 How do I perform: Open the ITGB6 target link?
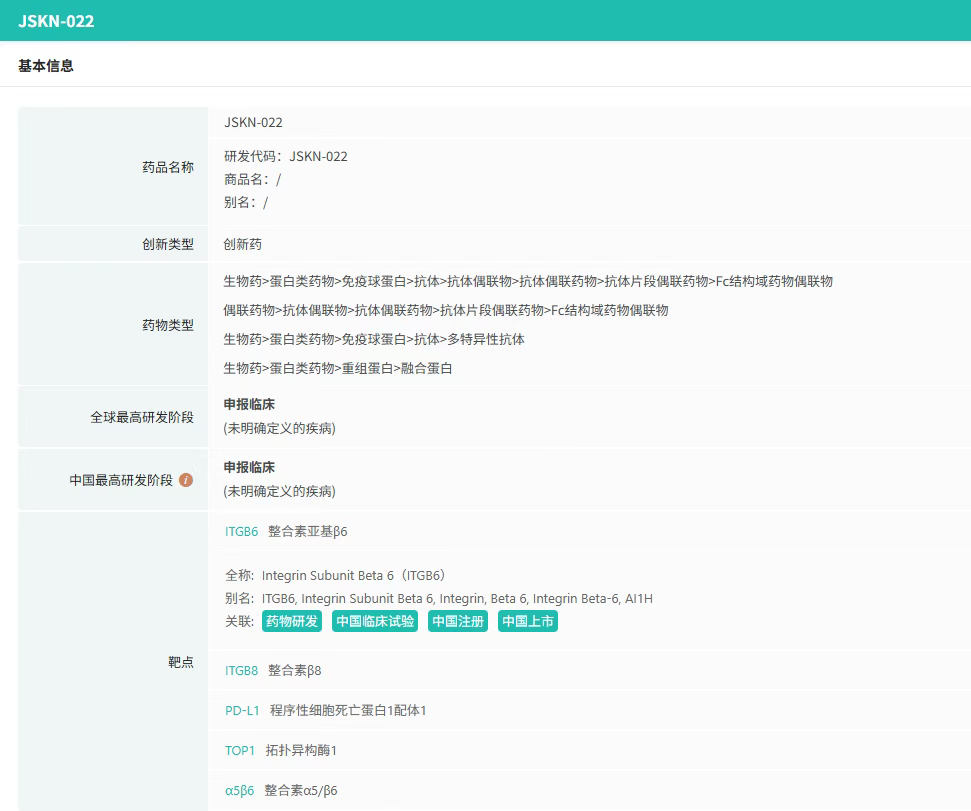(241, 531)
